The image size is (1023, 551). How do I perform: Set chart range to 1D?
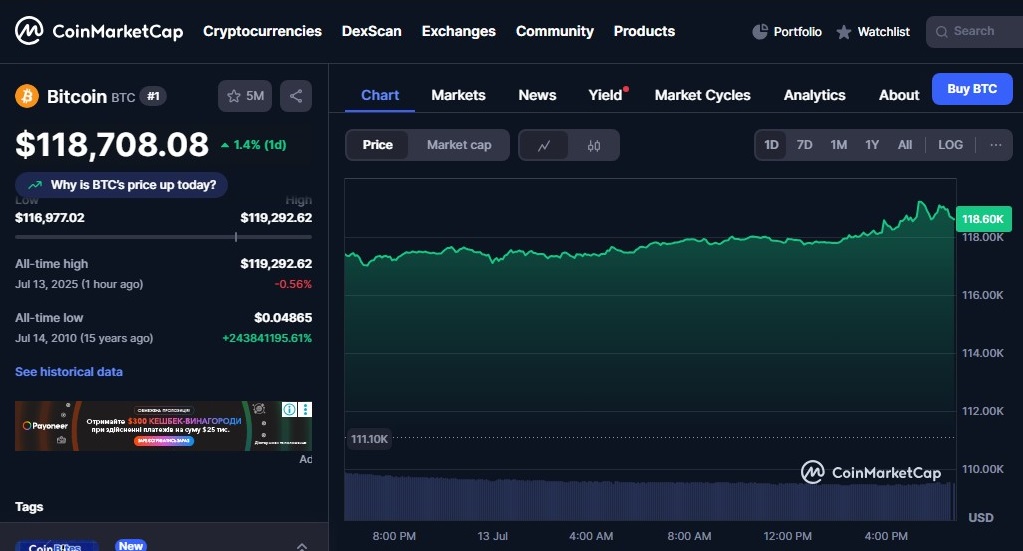click(x=771, y=145)
